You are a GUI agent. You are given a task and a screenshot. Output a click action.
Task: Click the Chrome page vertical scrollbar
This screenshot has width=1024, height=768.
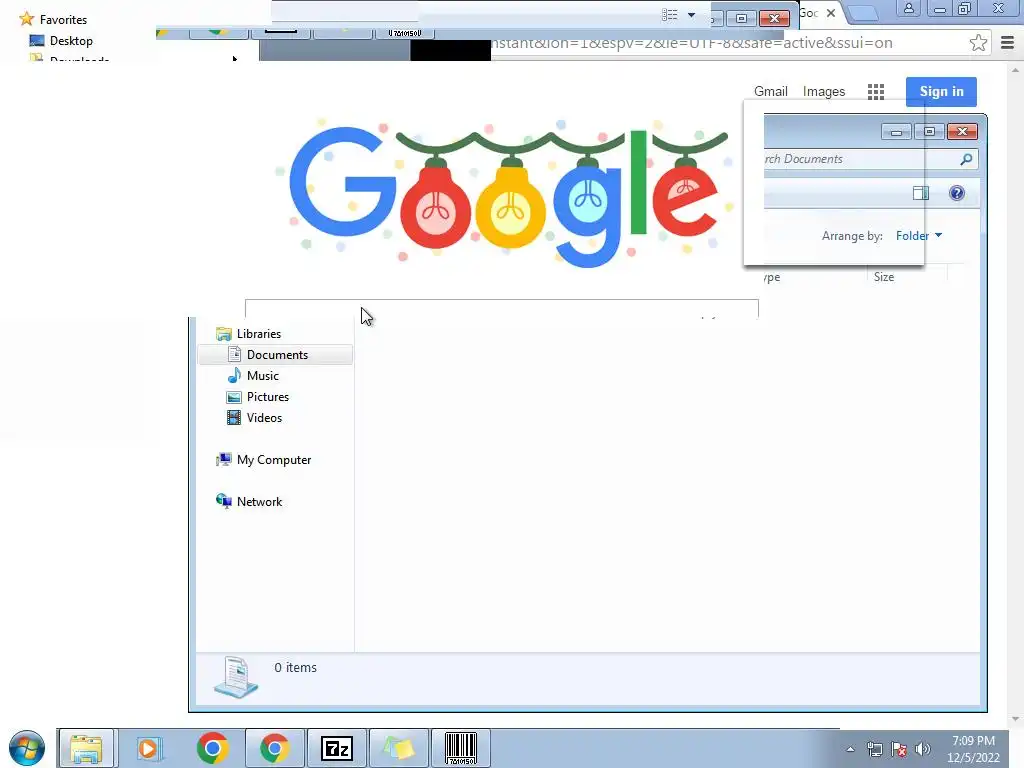coord(1014,394)
